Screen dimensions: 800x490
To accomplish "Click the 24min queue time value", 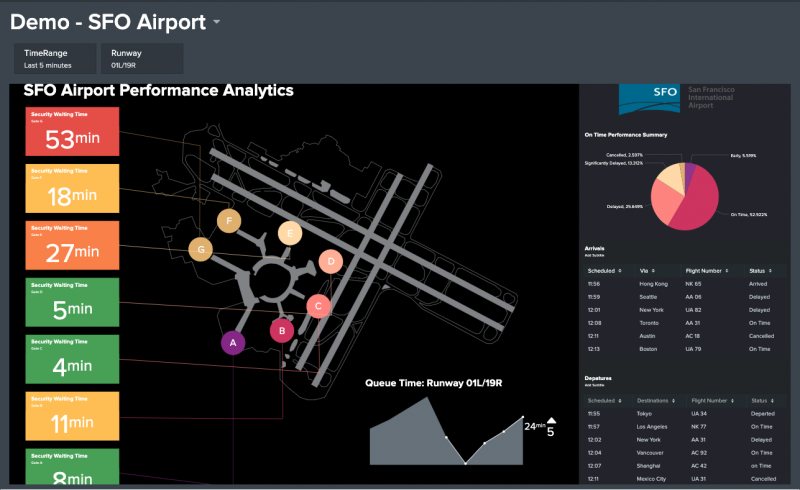I will click(x=535, y=426).
